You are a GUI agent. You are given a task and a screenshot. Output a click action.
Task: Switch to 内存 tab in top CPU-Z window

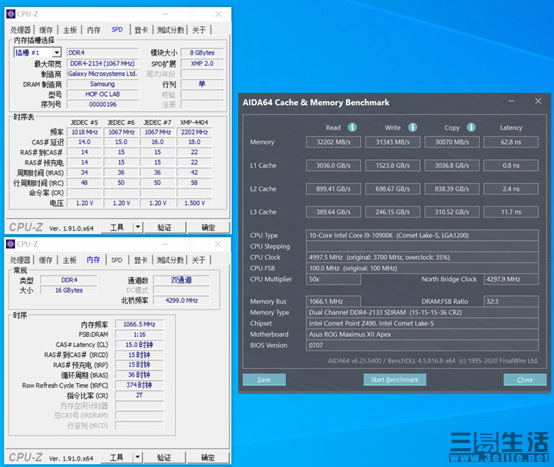[x=94, y=30]
